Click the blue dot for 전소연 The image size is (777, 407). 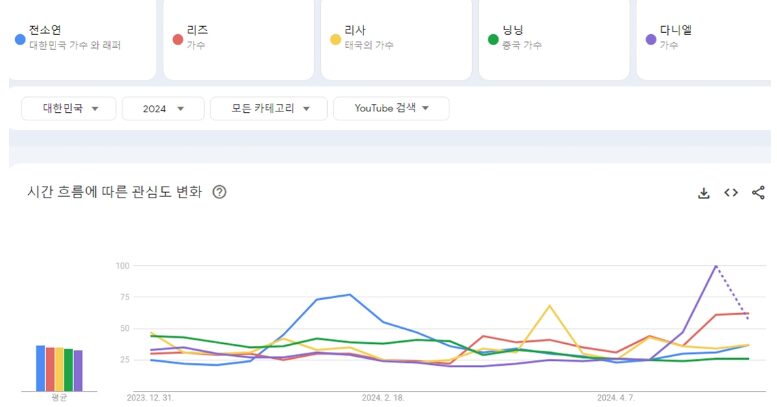point(20,39)
